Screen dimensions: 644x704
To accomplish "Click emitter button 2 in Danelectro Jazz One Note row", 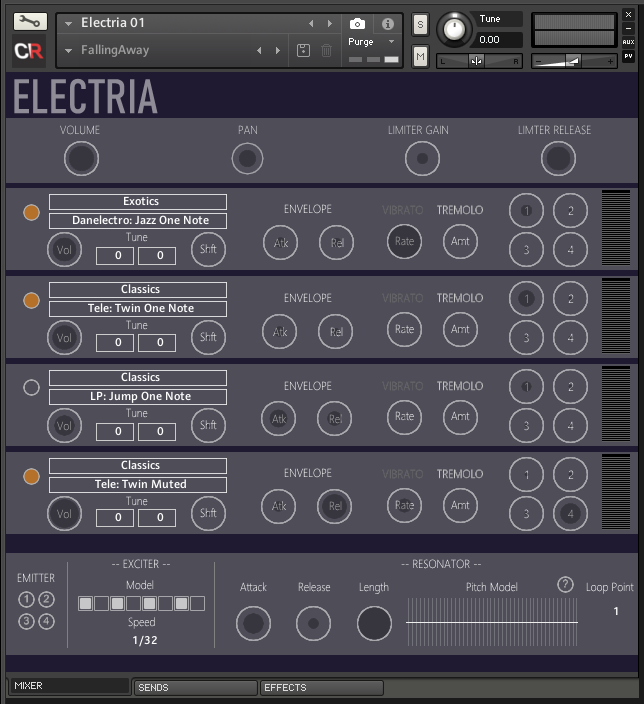I will click(x=570, y=211).
